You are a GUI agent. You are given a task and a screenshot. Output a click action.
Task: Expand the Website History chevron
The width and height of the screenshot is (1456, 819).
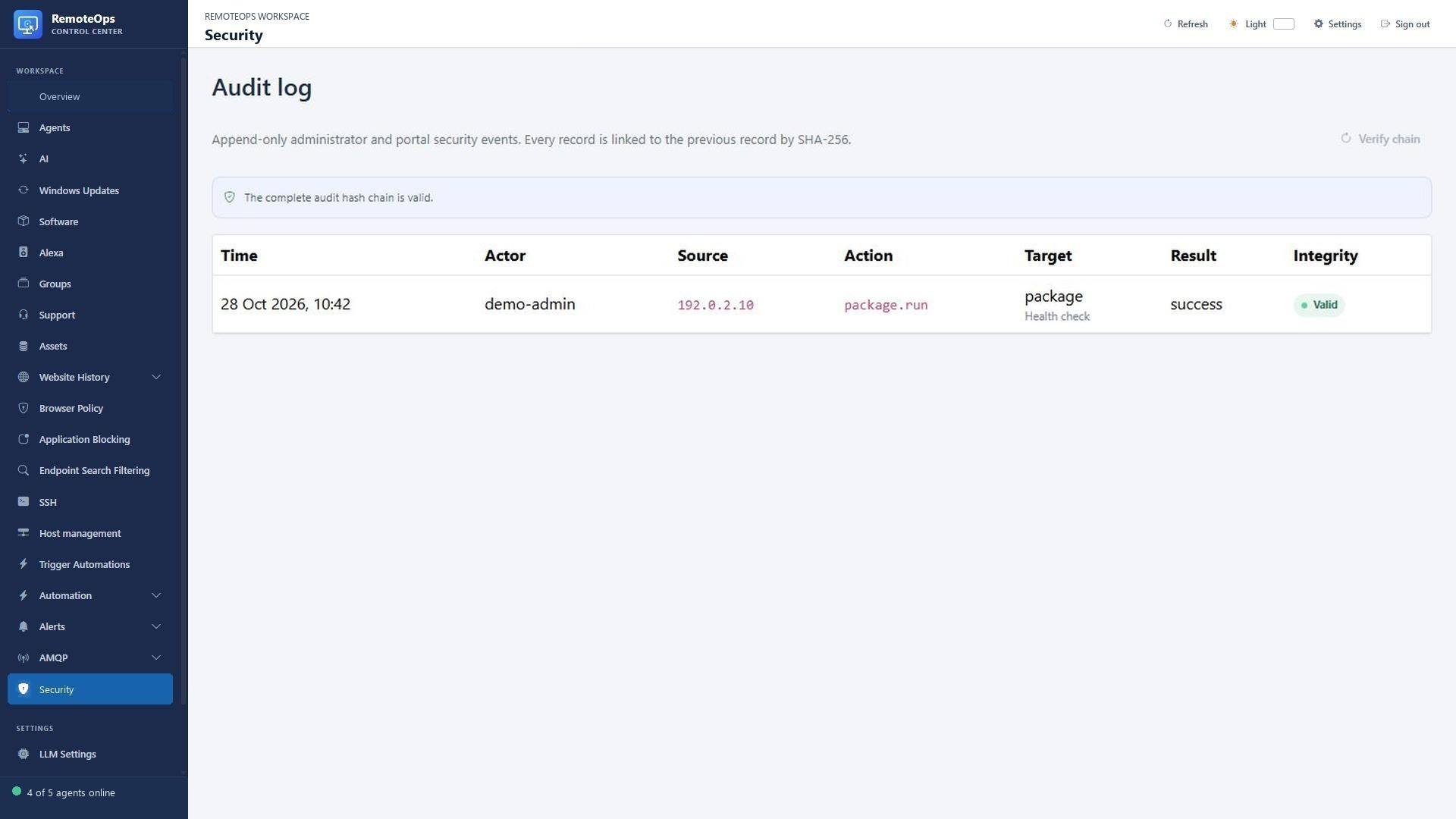(x=156, y=377)
